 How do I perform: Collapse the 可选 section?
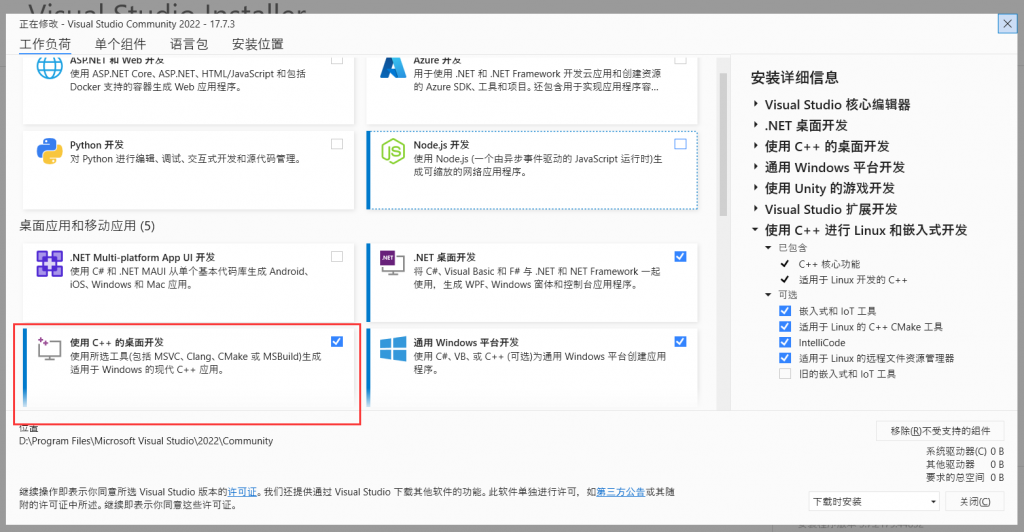(x=769, y=295)
